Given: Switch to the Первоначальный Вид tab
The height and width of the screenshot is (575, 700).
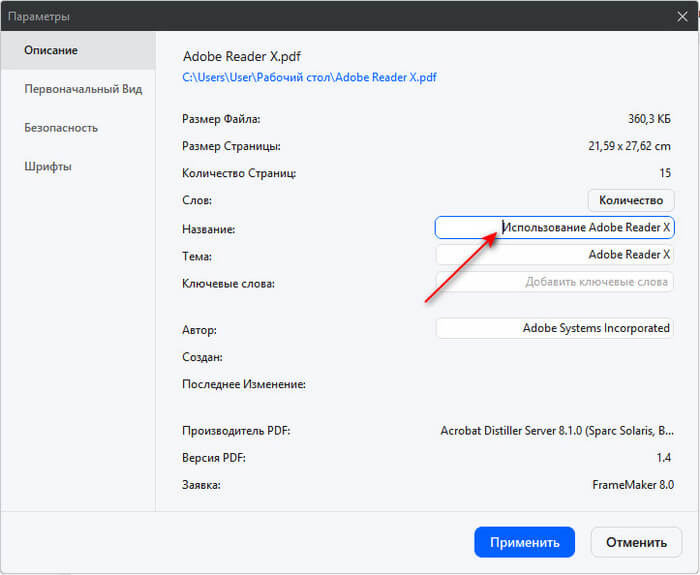Looking at the screenshot, I should (x=83, y=89).
